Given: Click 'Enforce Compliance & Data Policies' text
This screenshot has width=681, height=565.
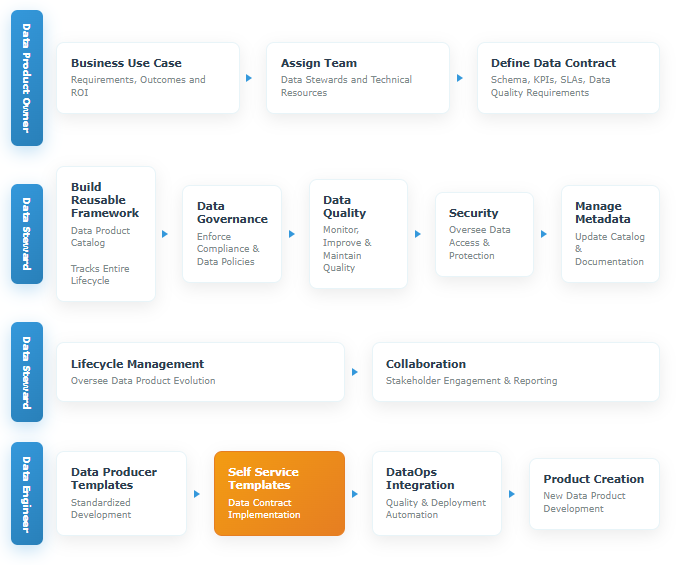Looking at the screenshot, I should 228,249.
